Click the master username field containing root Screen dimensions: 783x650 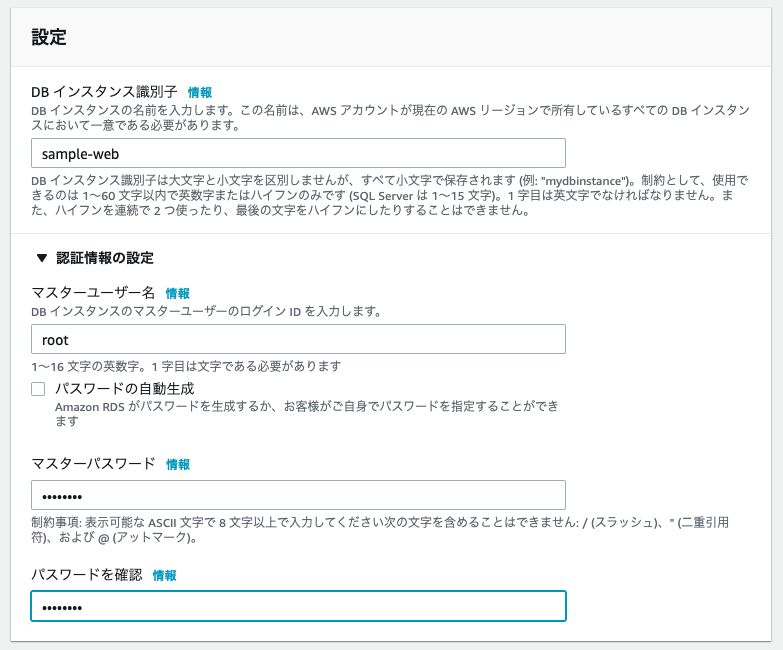[x=298, y=339]
